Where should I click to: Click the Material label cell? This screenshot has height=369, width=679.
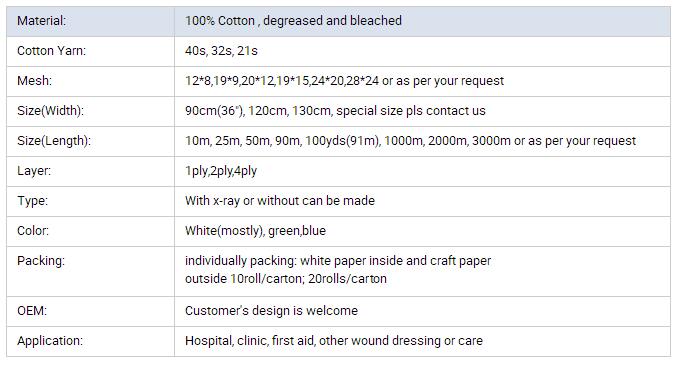tap(91, 21)
